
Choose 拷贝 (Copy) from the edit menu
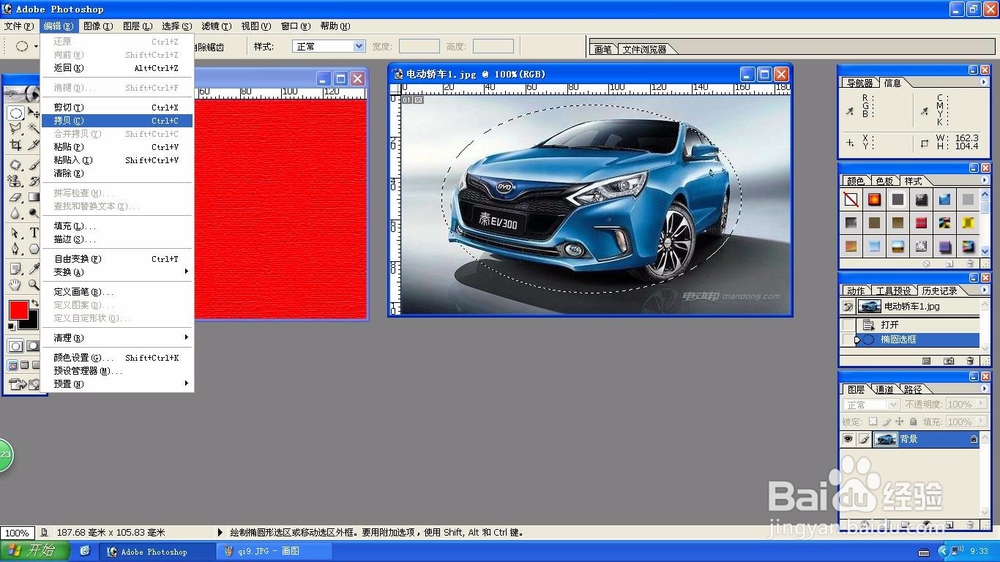[x=117, y=121]
